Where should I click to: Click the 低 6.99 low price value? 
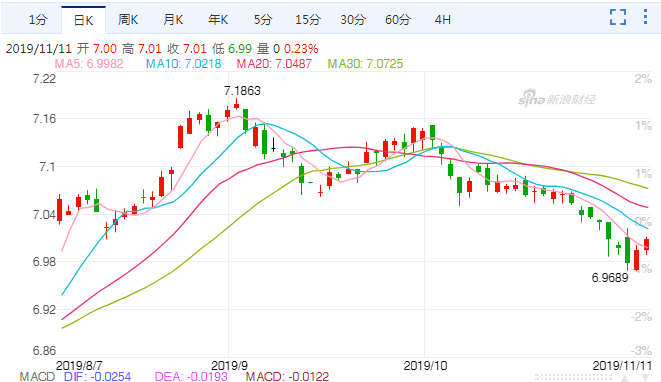click(x=232, y=48)
